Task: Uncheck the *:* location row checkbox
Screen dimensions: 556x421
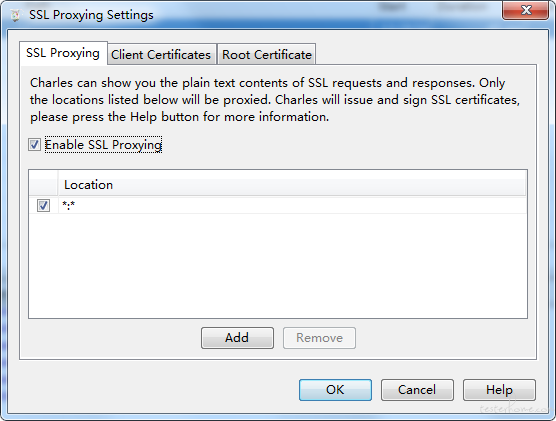Action: tap(44, 205)
